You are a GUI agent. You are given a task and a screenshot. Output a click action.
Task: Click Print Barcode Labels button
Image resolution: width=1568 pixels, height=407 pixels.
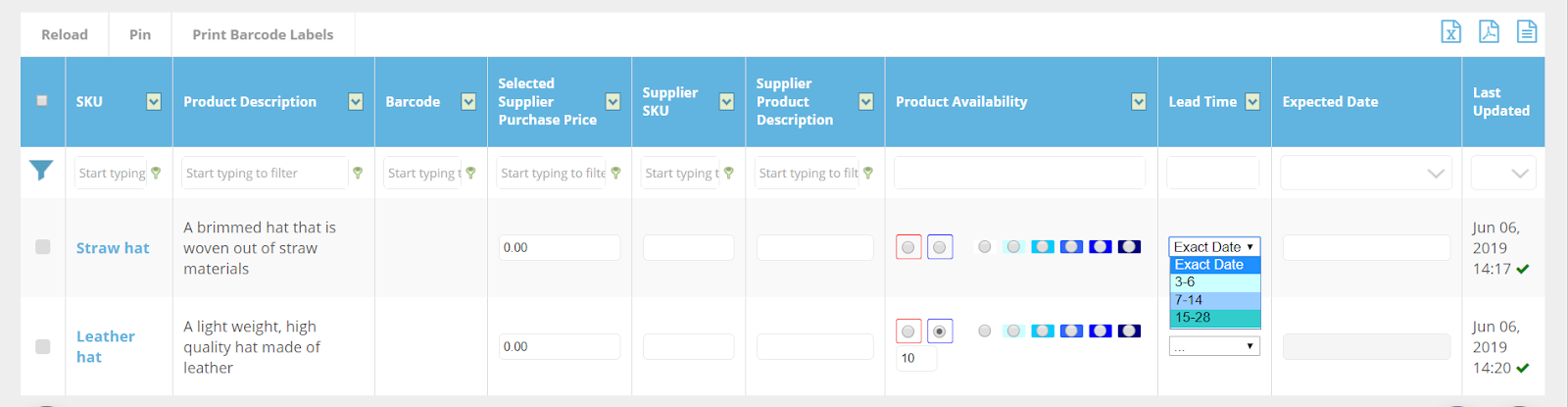point(263,34)
